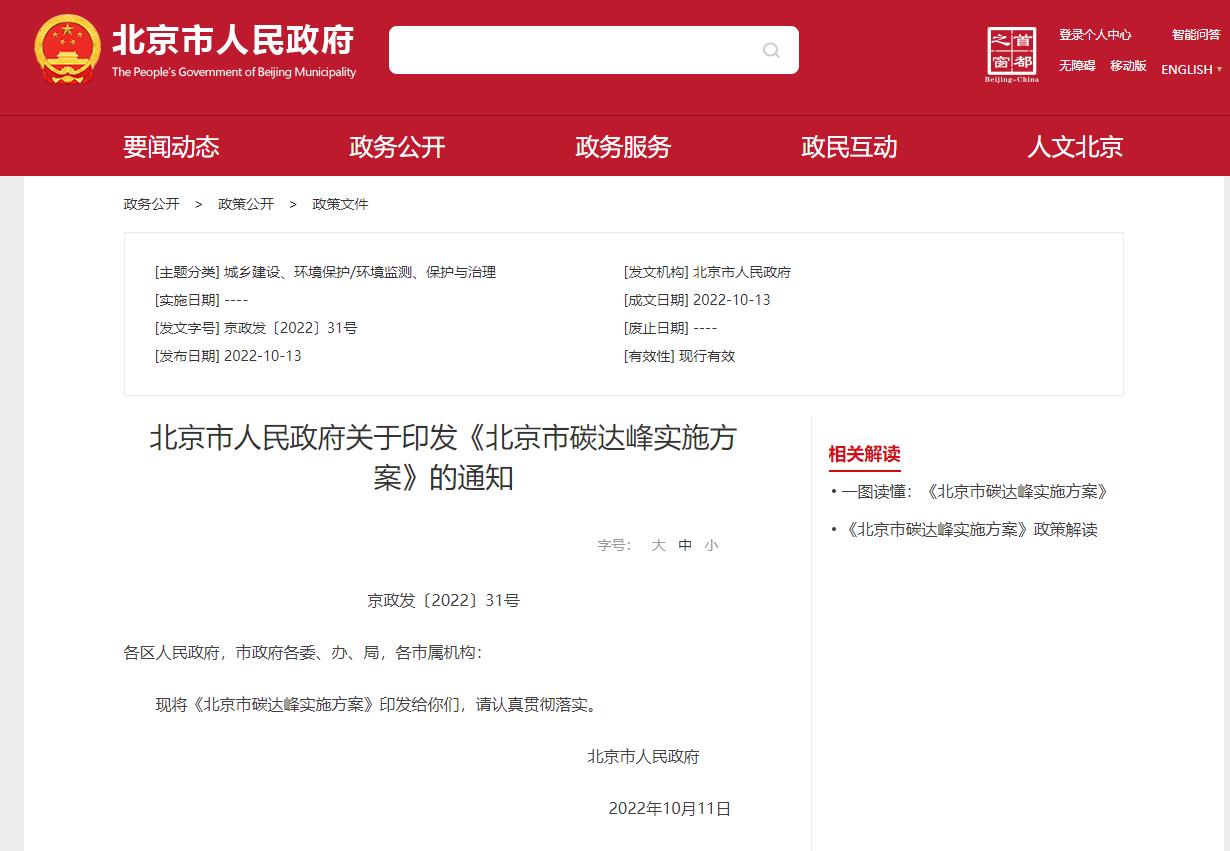Click 政策文件 in the breadcrumb

[340, 204]
